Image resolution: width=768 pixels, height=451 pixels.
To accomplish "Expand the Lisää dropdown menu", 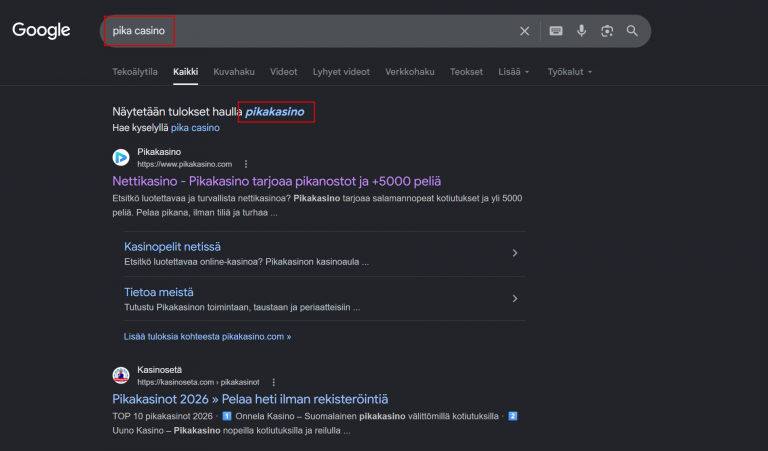I will (513, 72).
